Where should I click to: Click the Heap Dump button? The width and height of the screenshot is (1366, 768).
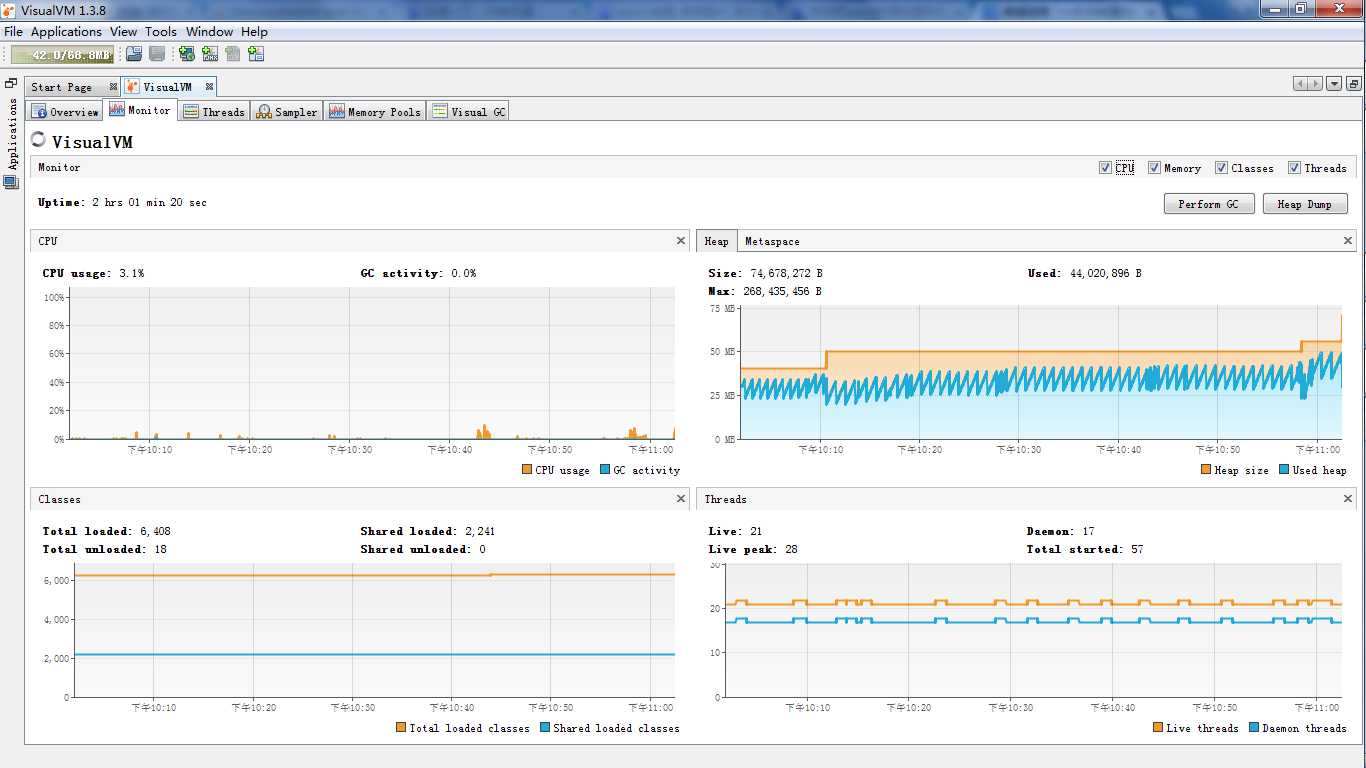[x=1304, y=204]
